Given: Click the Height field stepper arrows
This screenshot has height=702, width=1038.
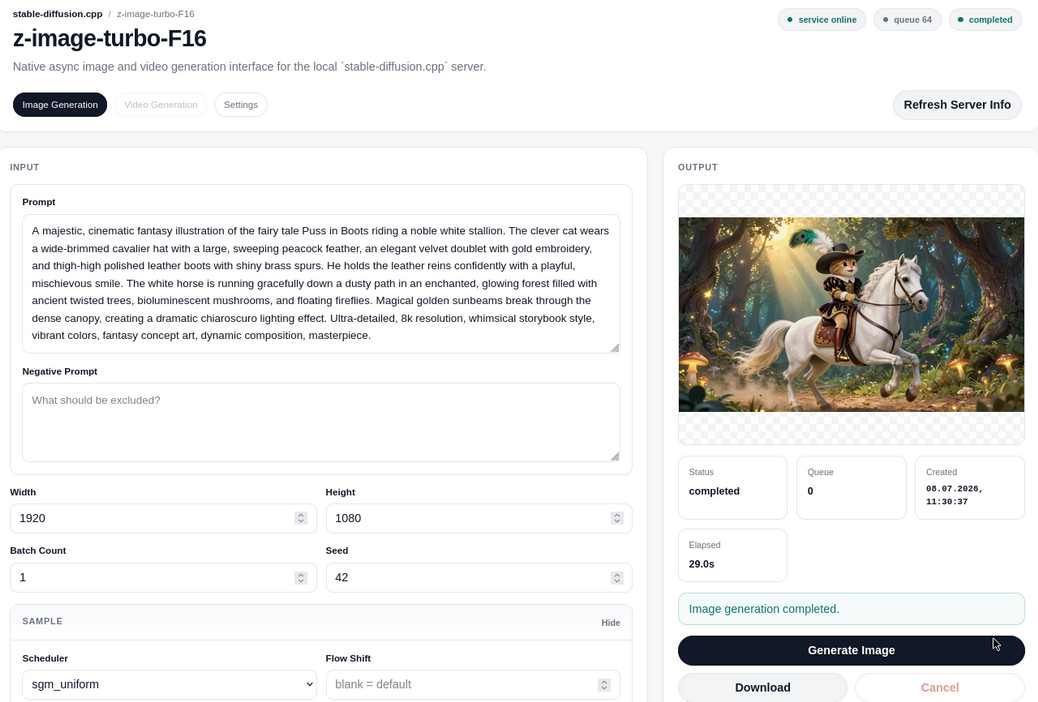Looking at the screenshot, I should [x=616, y=518].
